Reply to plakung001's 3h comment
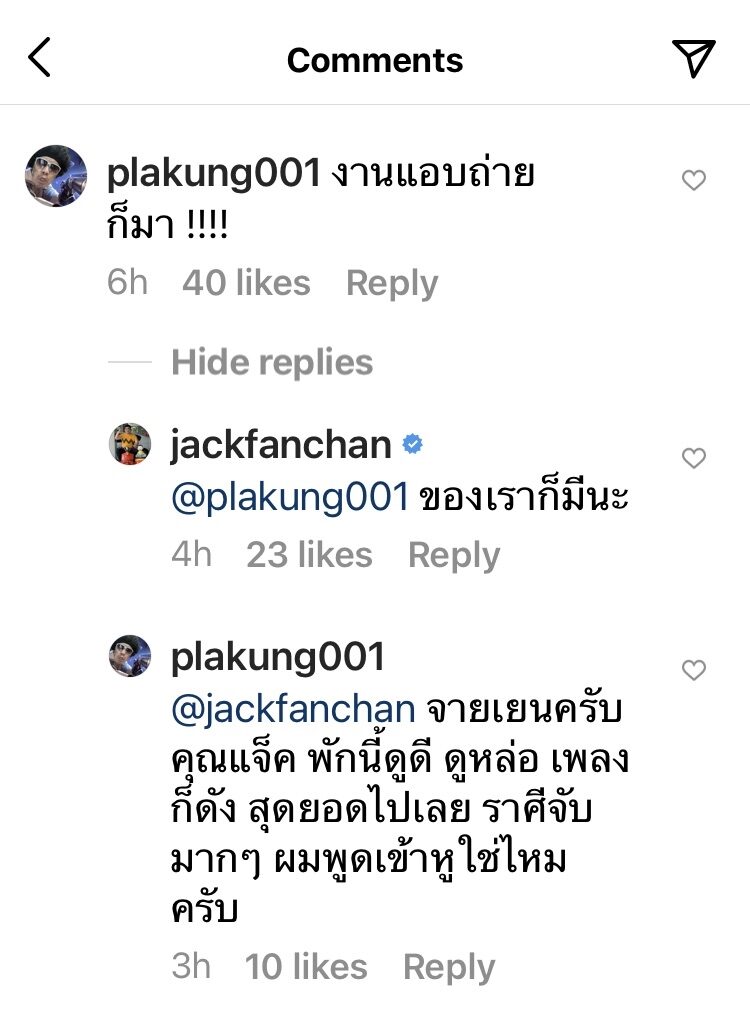The image size is (750, 1029). pos(449,967)
